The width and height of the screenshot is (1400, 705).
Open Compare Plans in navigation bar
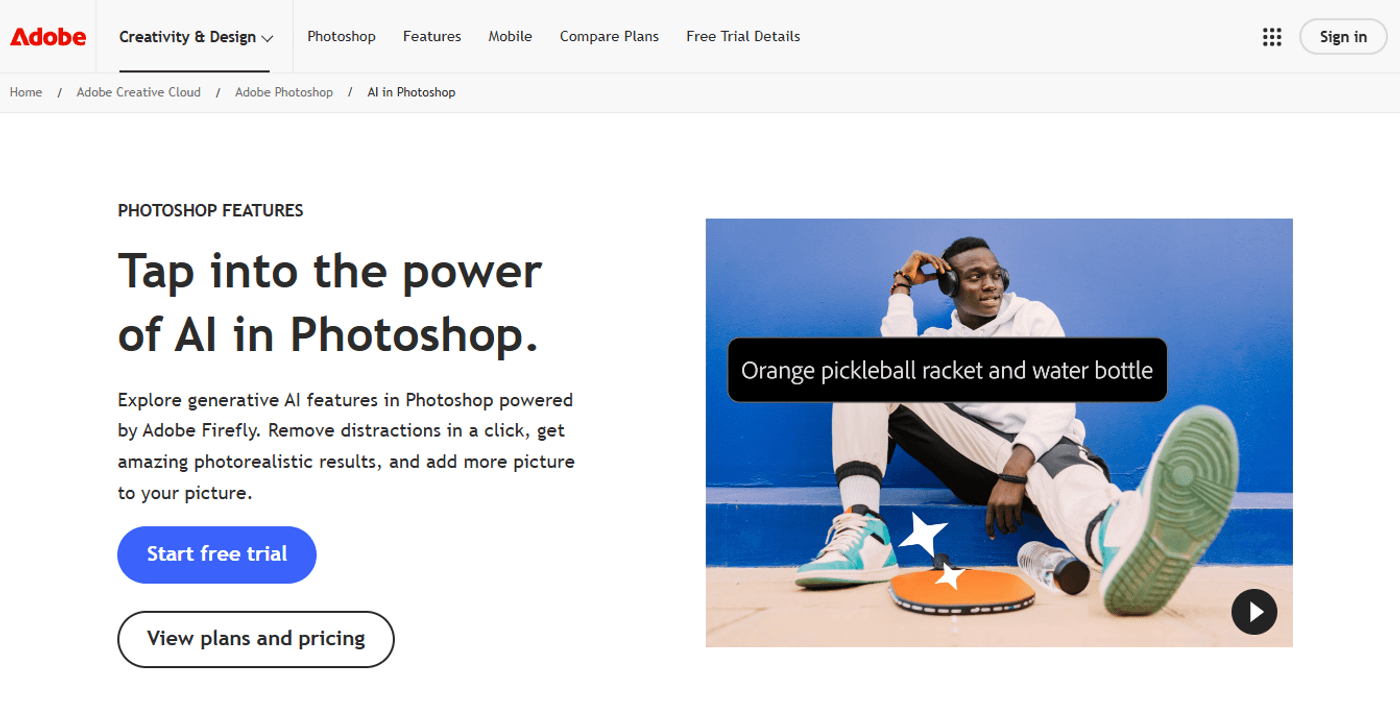[x=609, y=36]
